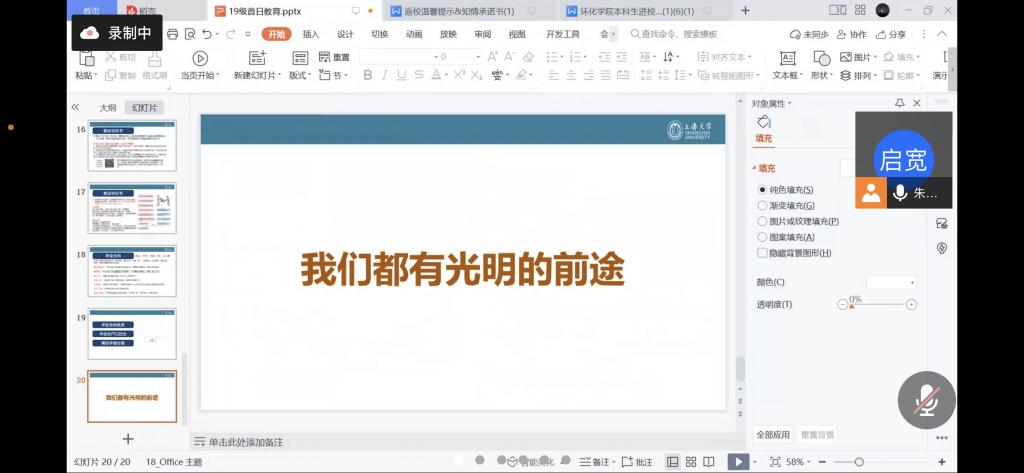This screenshot has height=473, width=1024.
Task: Click the print icon in quick toolbar
Action: (x=173, y=34)
